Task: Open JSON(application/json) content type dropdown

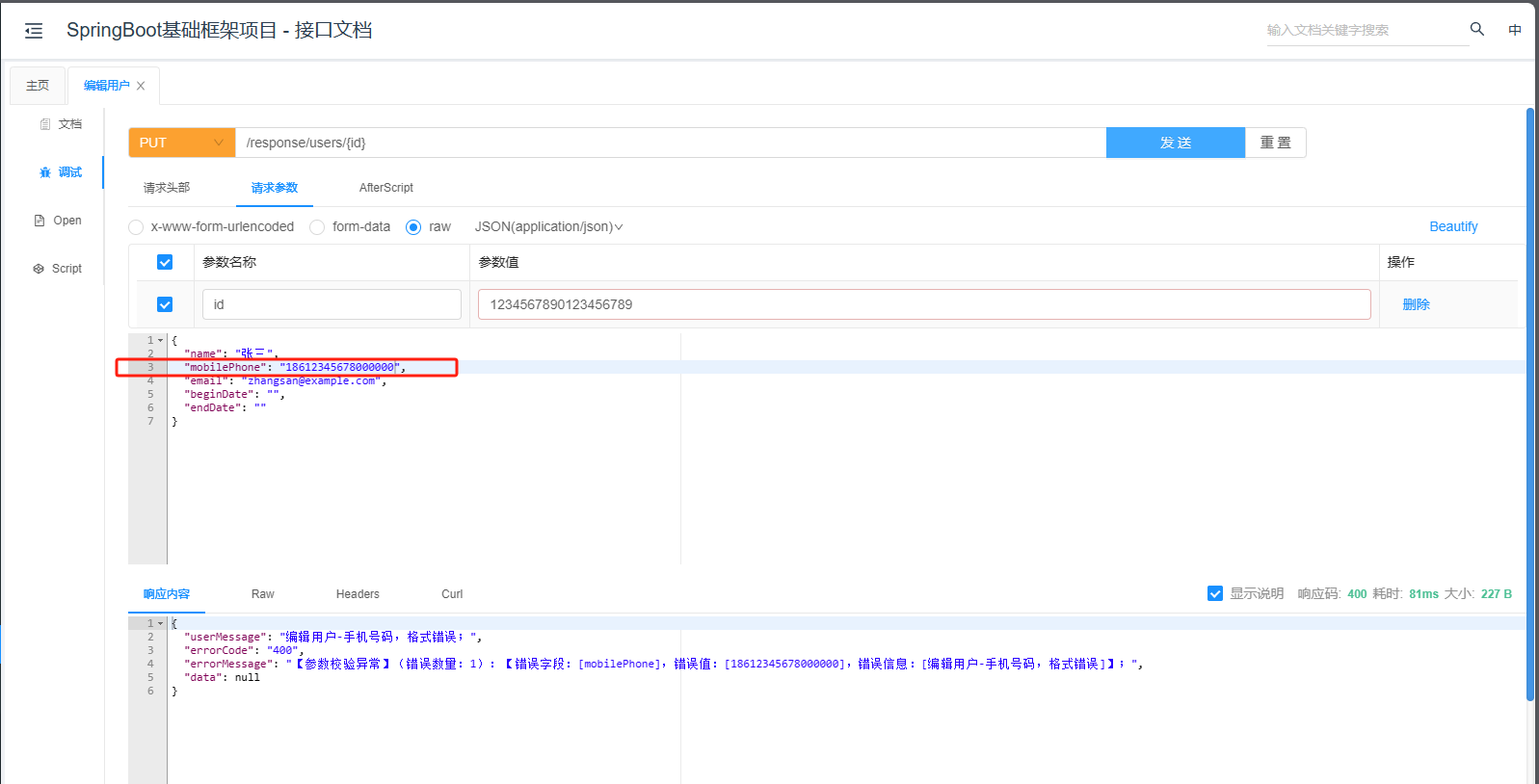Action: click(x=548, y=227)
